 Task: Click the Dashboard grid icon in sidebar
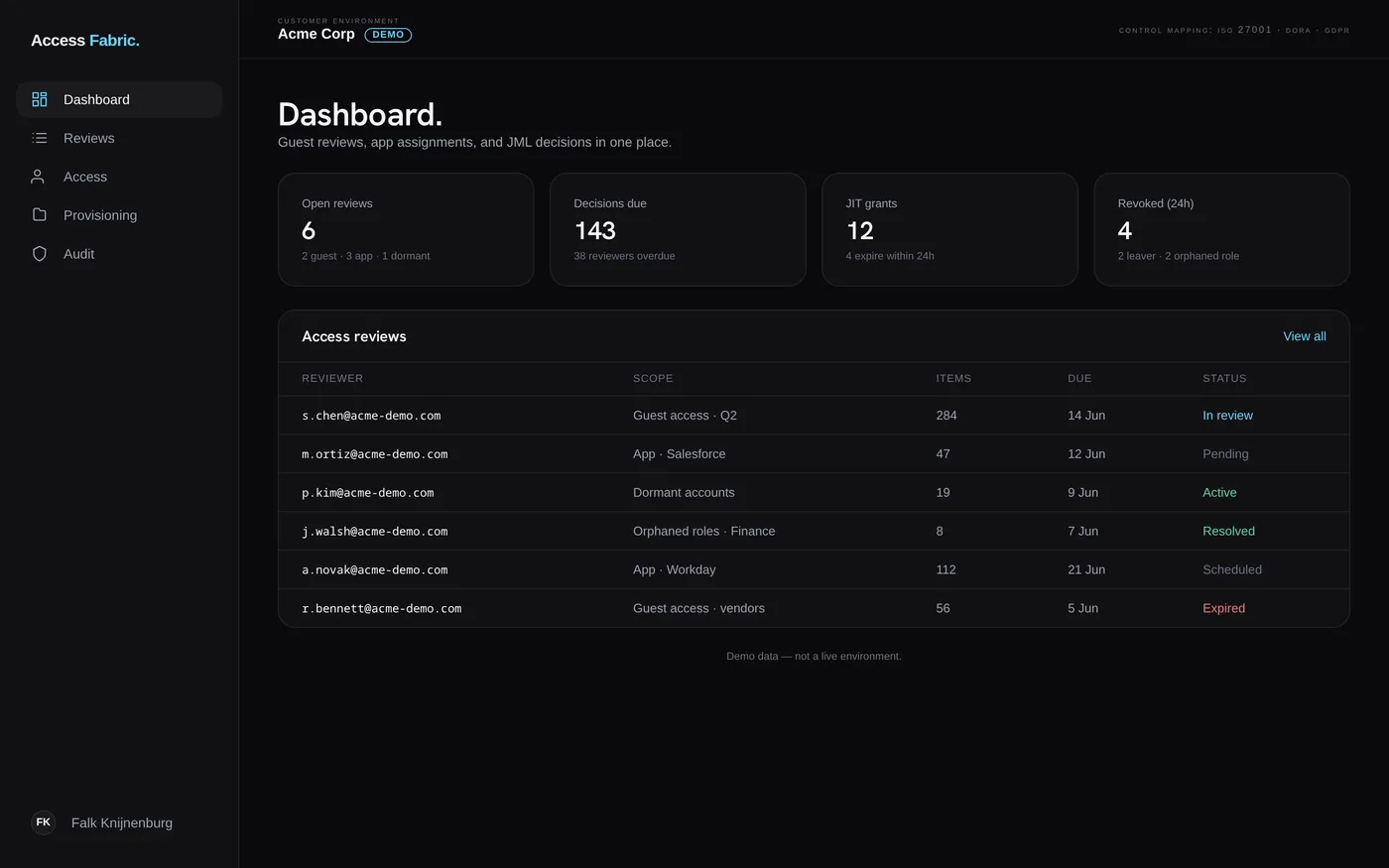(x=40, y=99)
